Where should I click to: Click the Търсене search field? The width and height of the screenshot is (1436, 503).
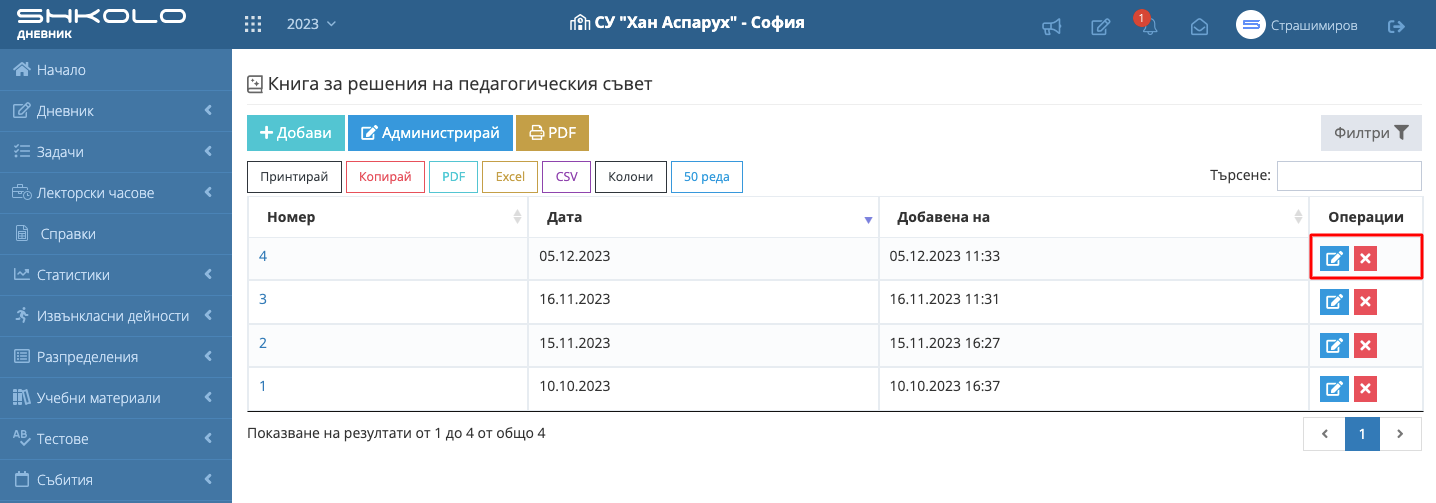click(x=1348, y=175)
